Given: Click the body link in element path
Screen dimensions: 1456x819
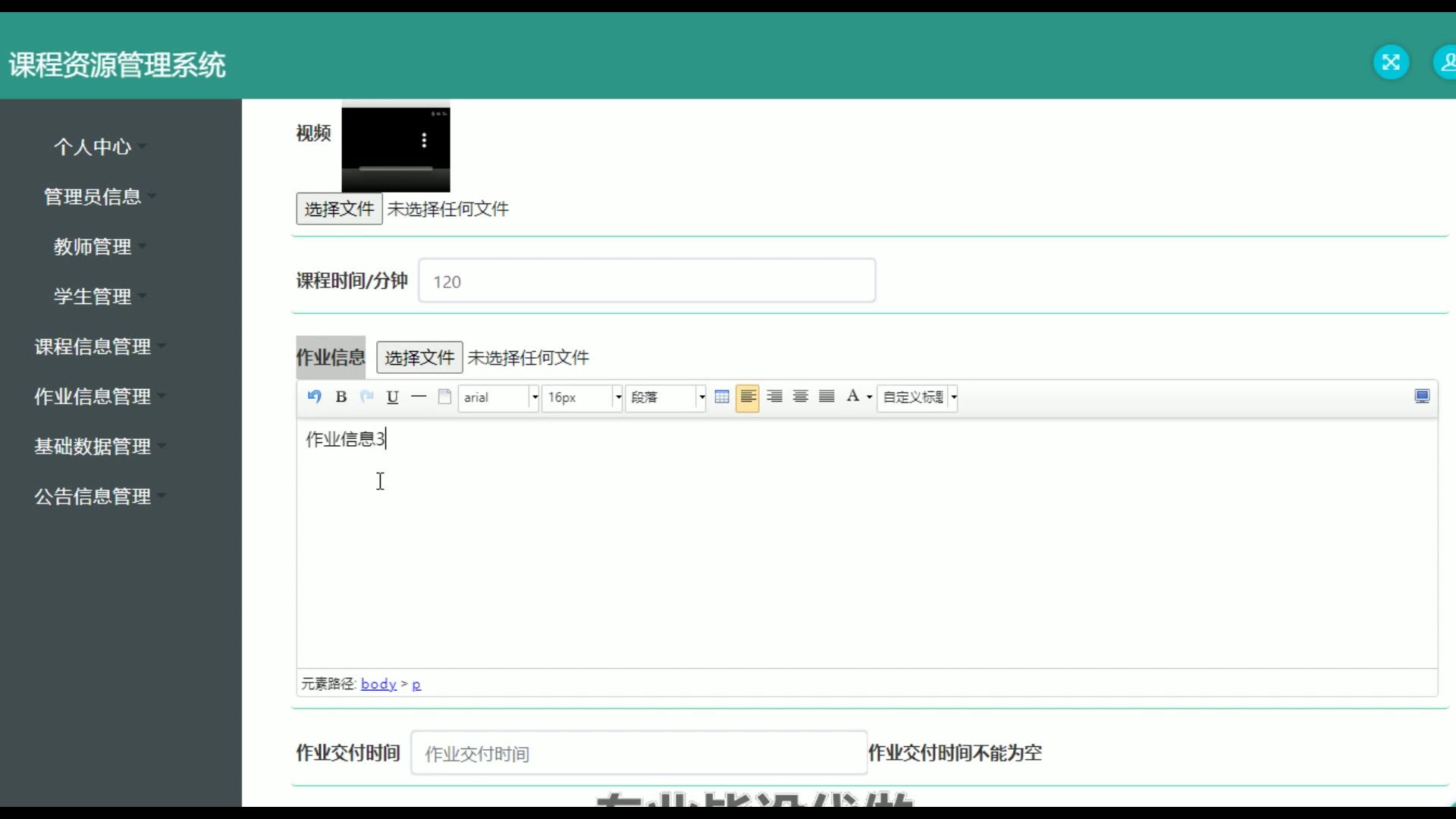Looking at the screenshot, I should coord(378,684).
